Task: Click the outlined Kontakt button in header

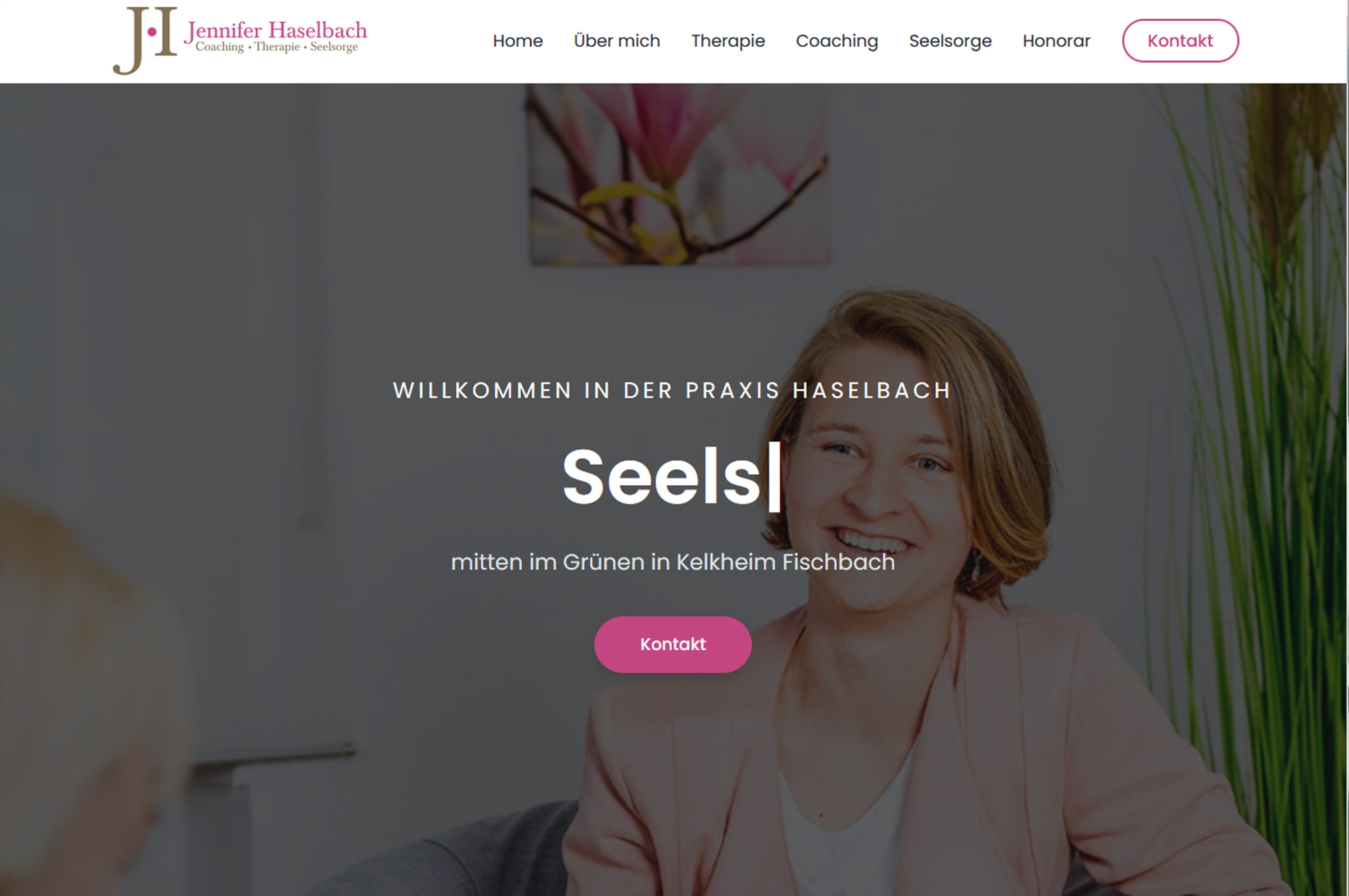Action: (1180, 41)
